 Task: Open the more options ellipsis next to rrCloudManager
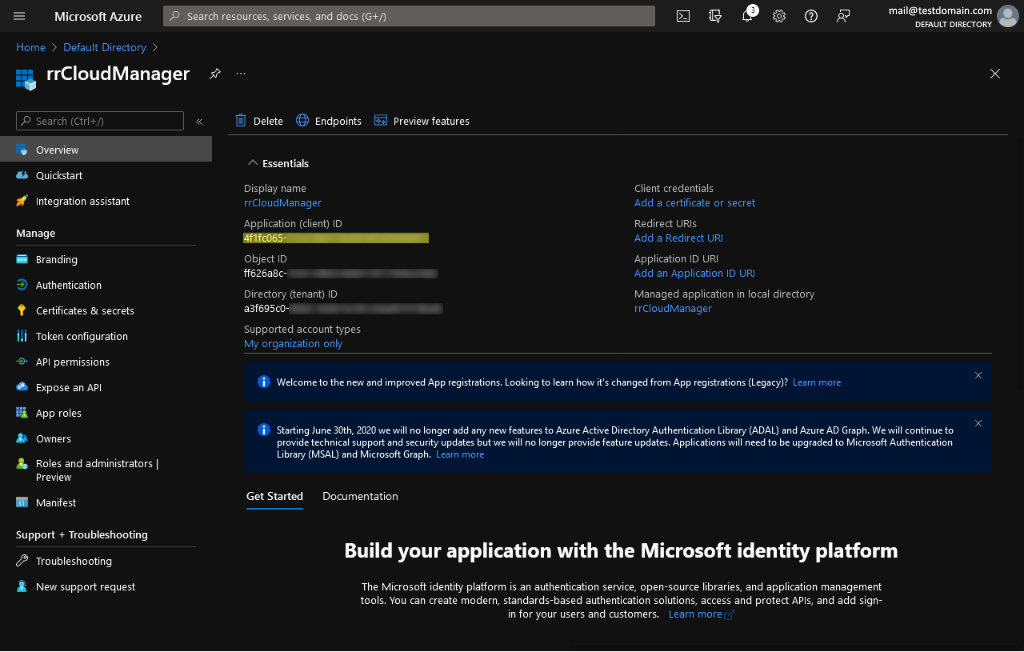(241, 74)
